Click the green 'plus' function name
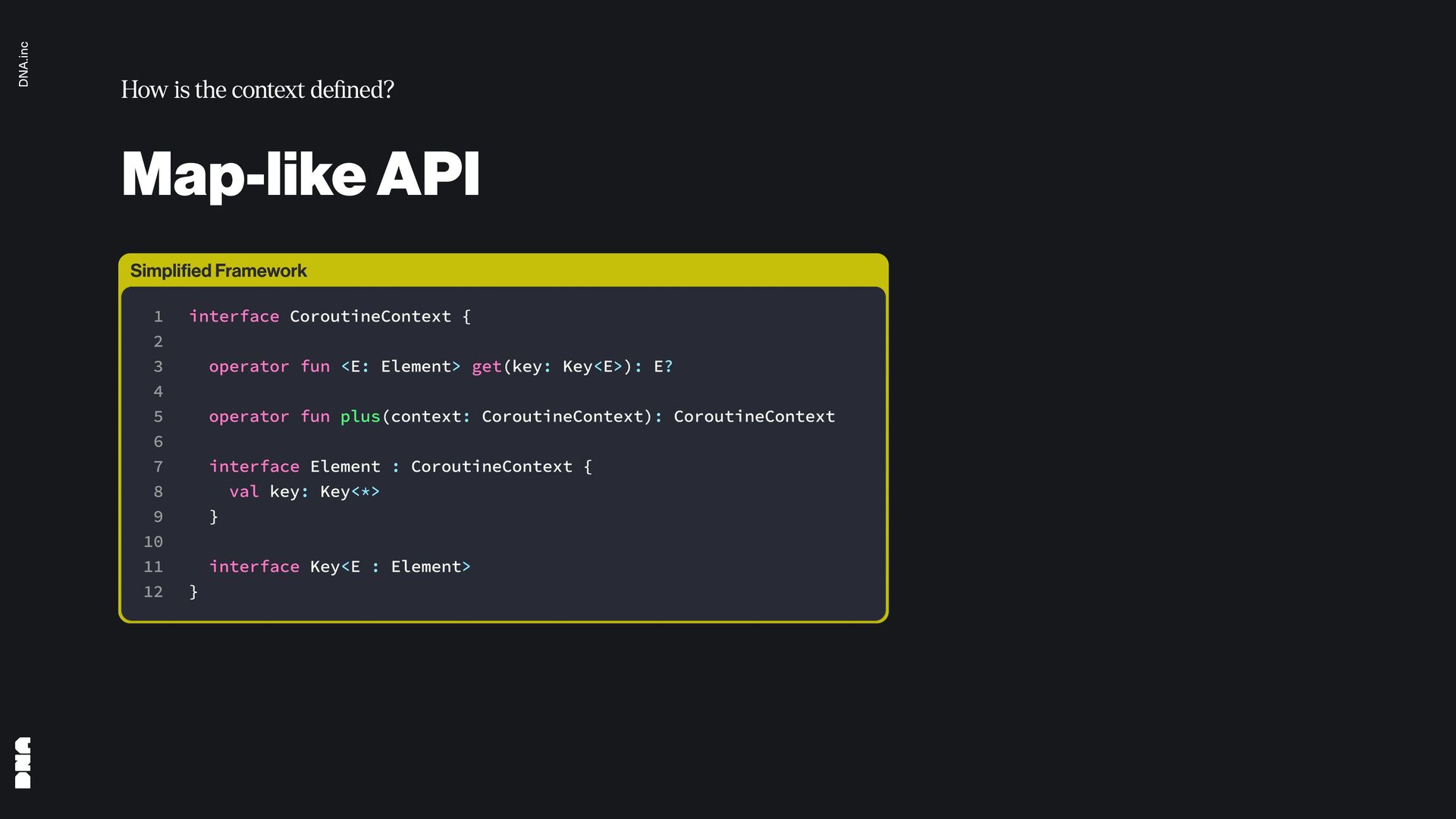This screenshot has width=1456, height=819. [359, 417]
